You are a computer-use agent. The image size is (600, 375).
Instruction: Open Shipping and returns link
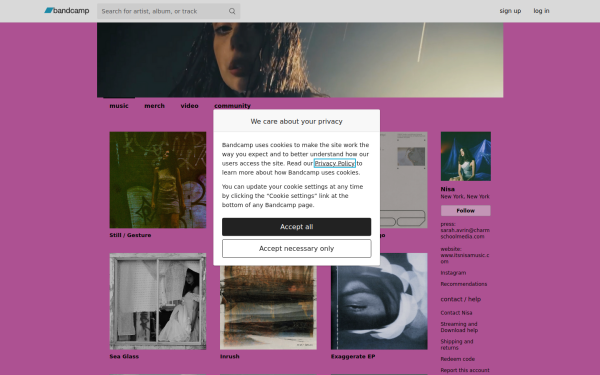(457, 344)
